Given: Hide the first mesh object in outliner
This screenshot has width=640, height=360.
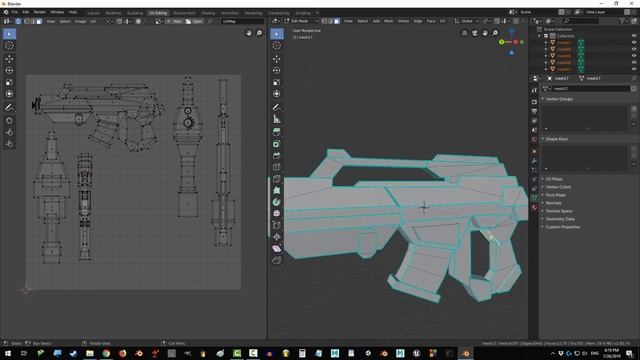Looking at the screenshot, I should pos(634,42).
